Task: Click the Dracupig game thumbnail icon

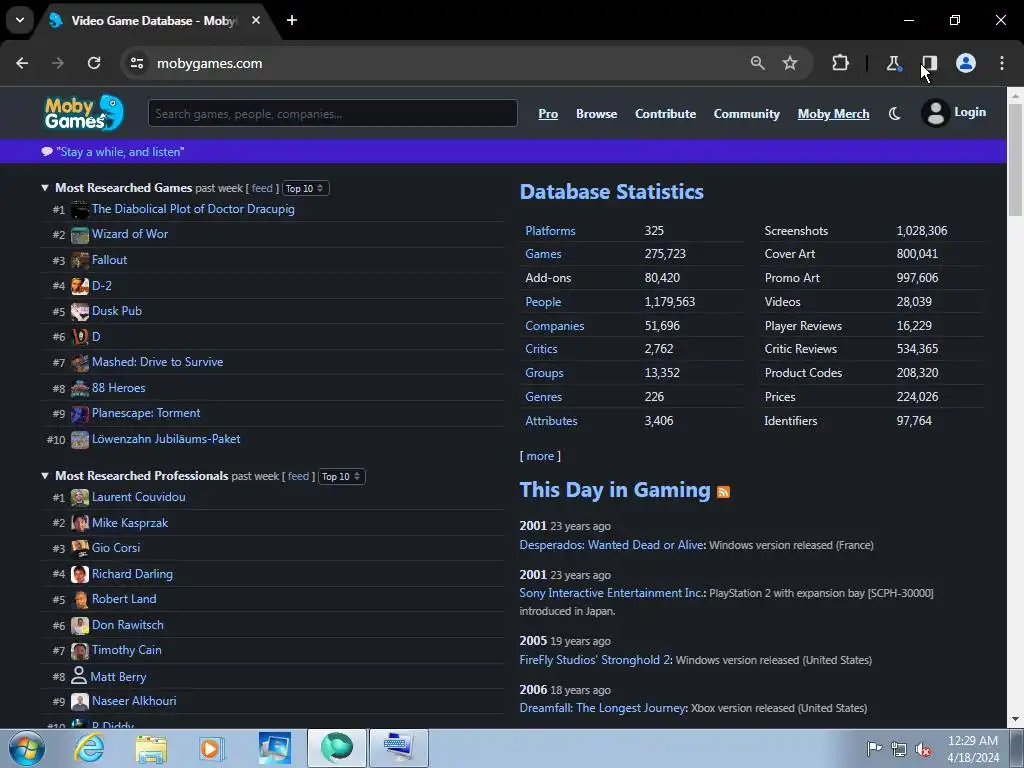Action: coord(80,210)
